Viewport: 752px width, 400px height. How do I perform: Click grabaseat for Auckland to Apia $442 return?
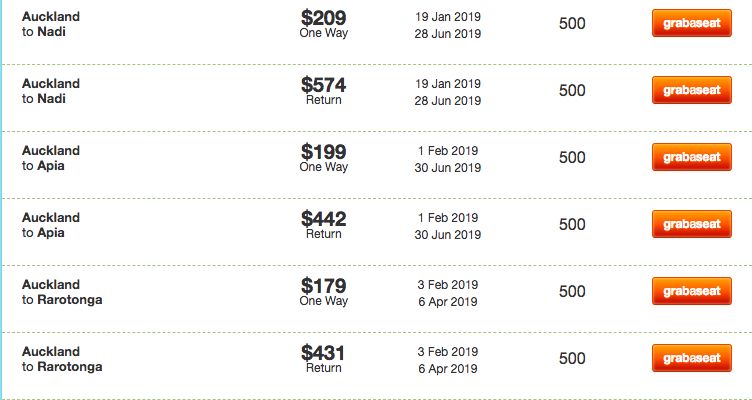point(692,224)
